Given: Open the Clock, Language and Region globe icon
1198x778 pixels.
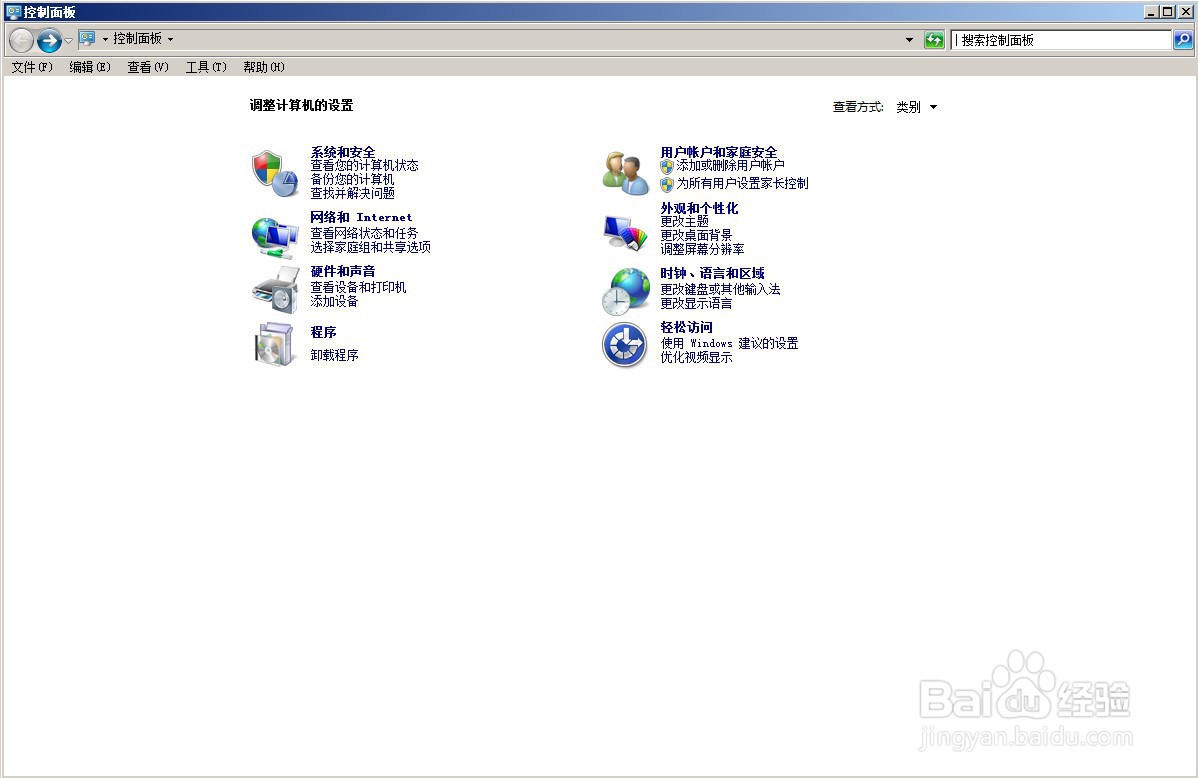Looking at the screenshot, I should tap(625, 291).
